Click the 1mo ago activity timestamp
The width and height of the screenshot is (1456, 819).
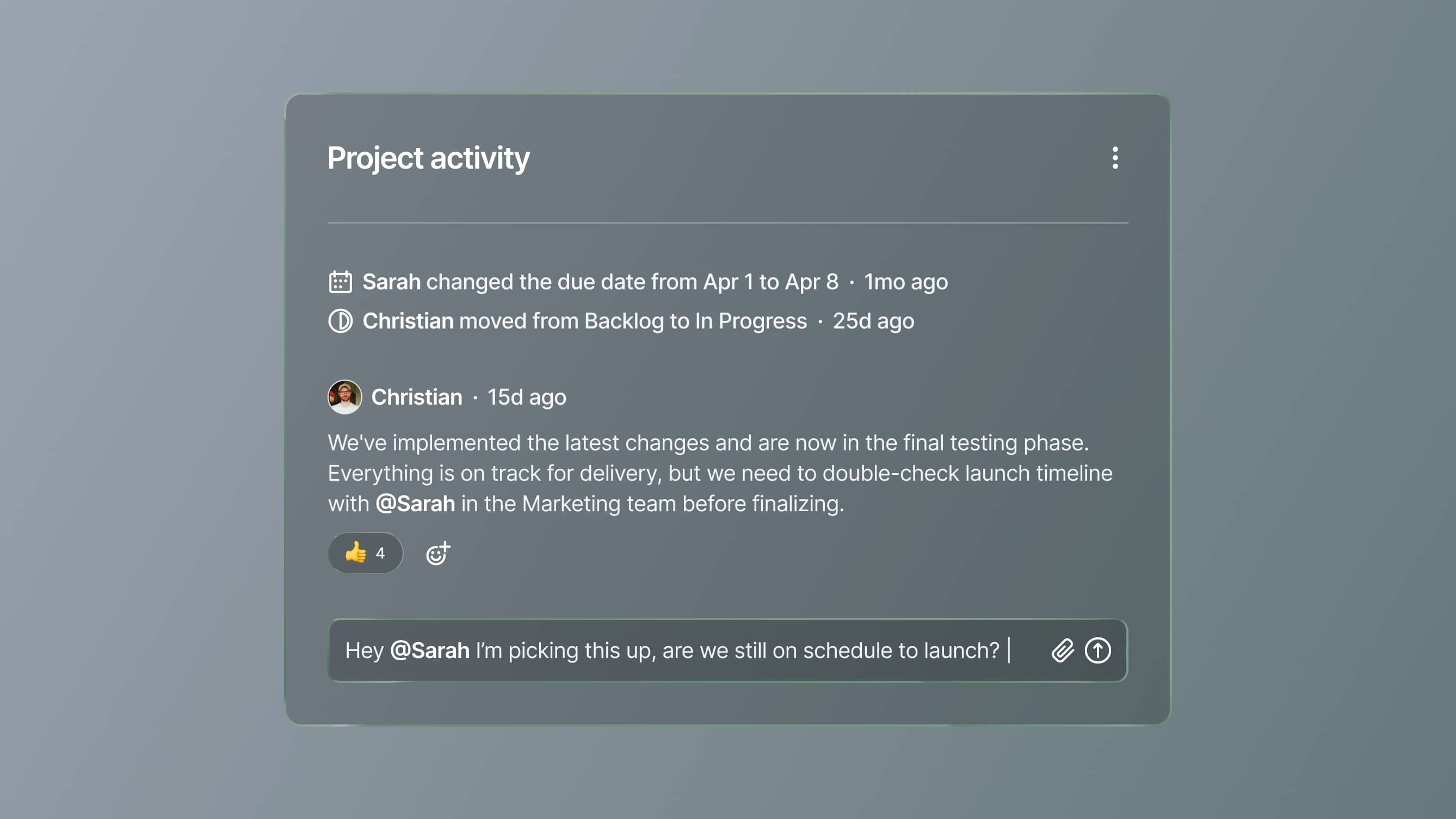(x=905, y=282)
